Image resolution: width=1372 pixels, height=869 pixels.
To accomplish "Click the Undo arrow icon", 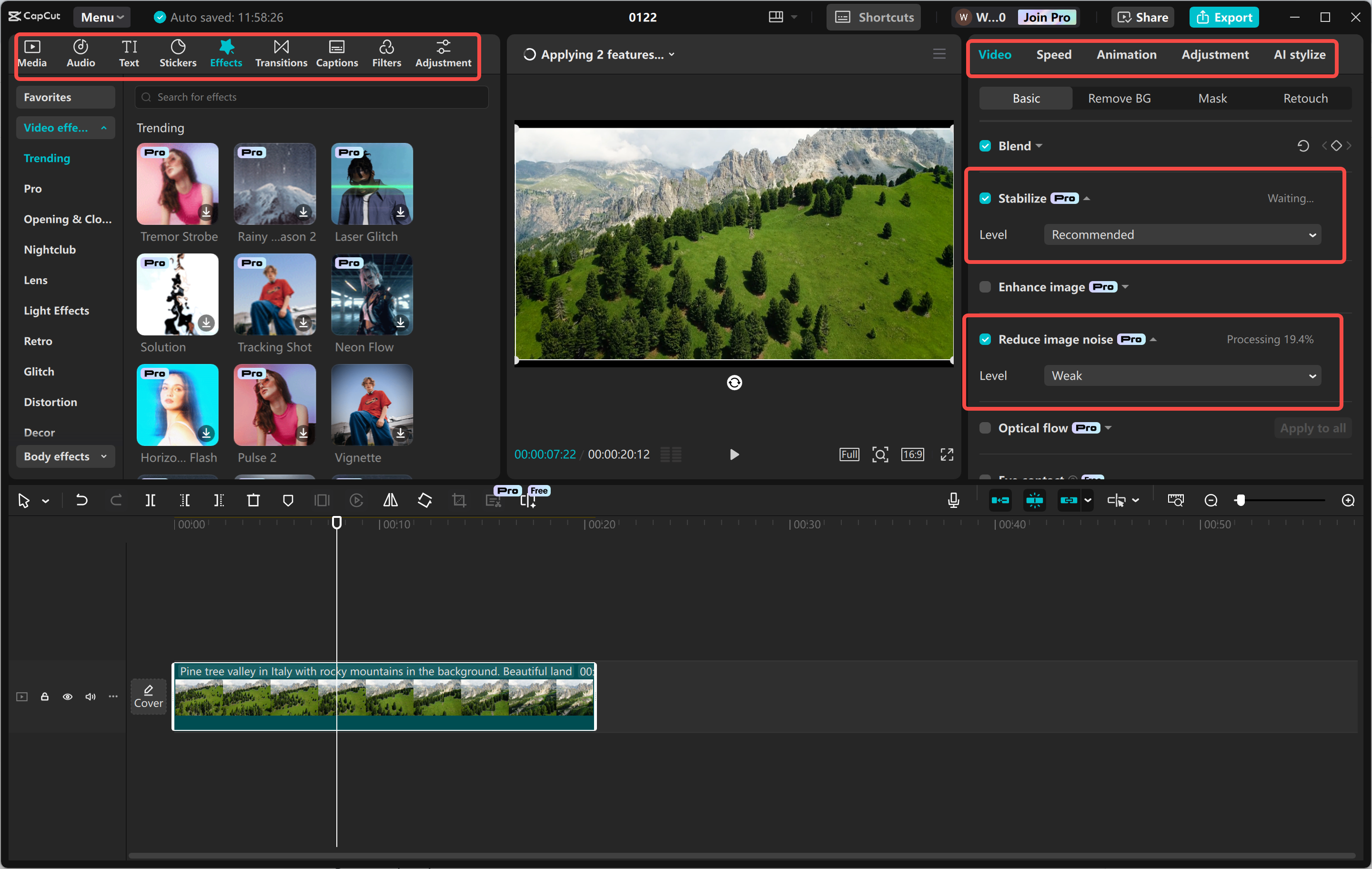I will click(x=81, y=500).
